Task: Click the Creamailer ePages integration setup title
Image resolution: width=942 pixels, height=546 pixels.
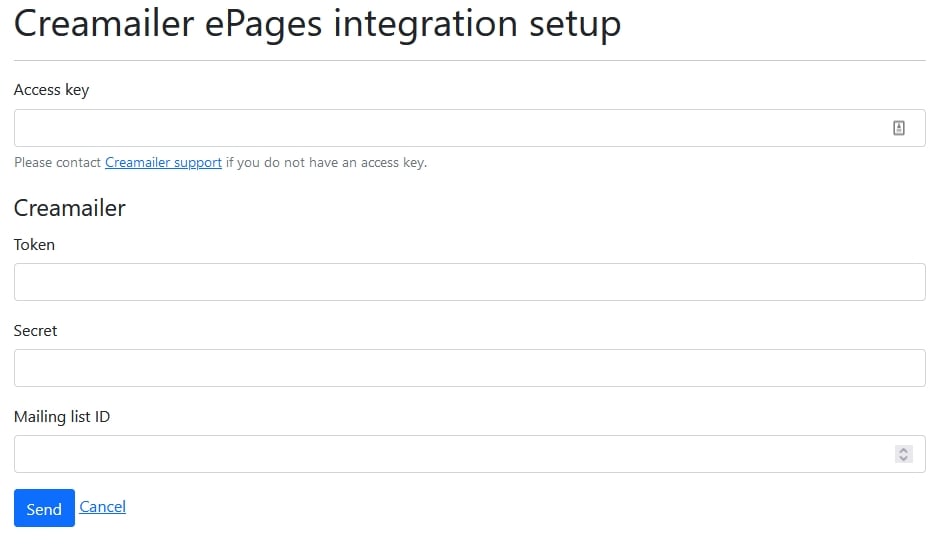Action: point(317,24)
